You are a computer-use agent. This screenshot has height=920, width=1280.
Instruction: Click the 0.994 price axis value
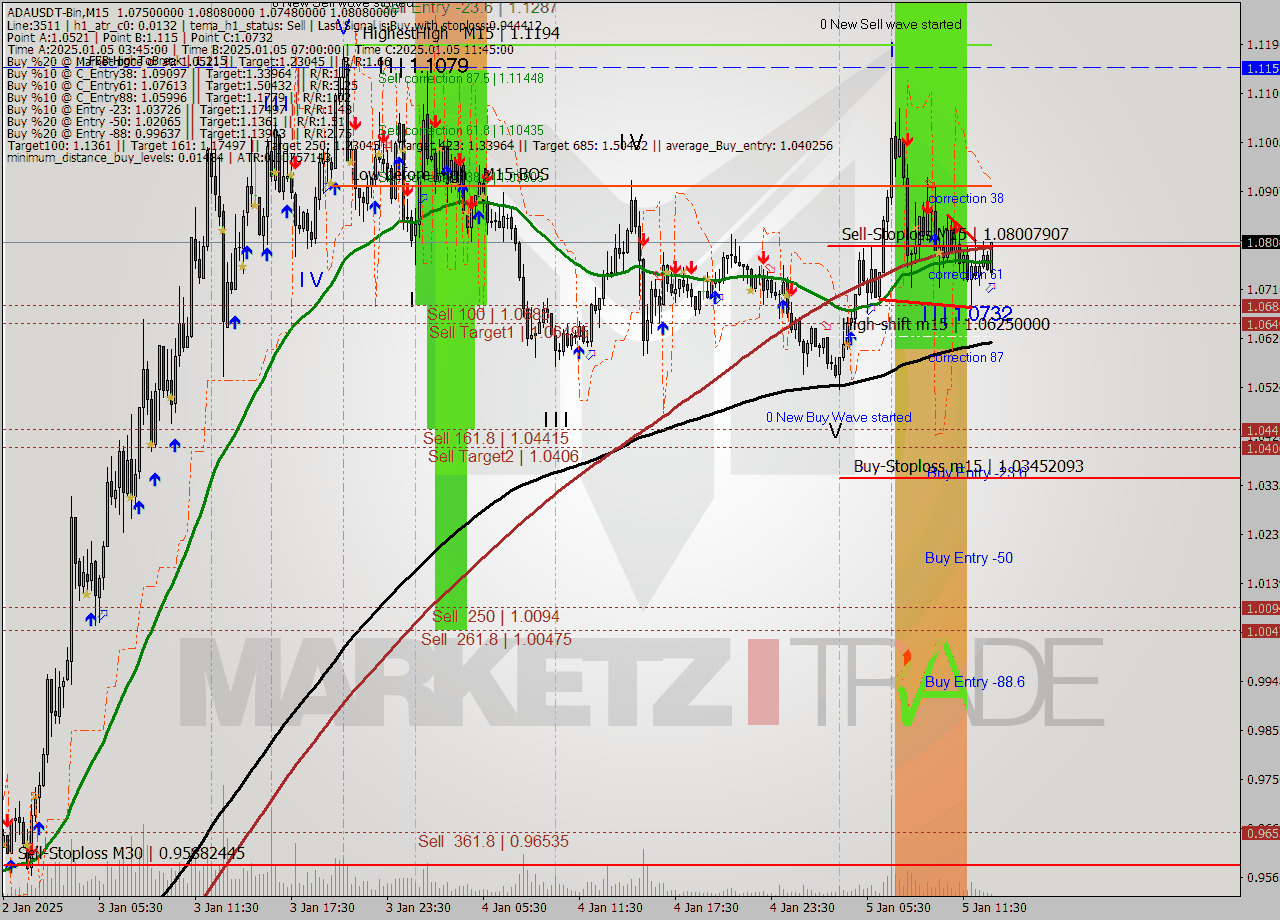pyautogui.click(x=1262, y=681)
